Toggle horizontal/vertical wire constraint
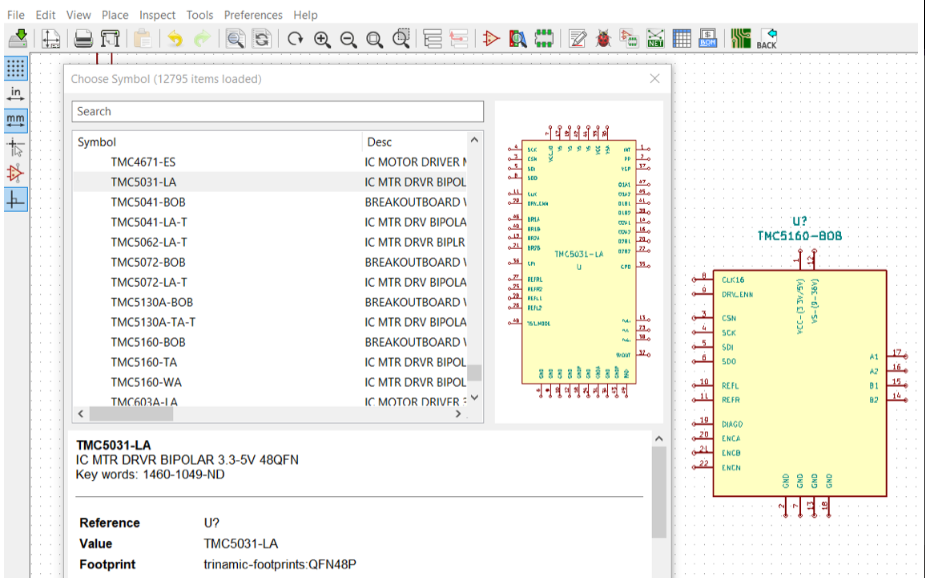This screenshot has width=925, height=578. pyautogui.click(x=15, y=201)
